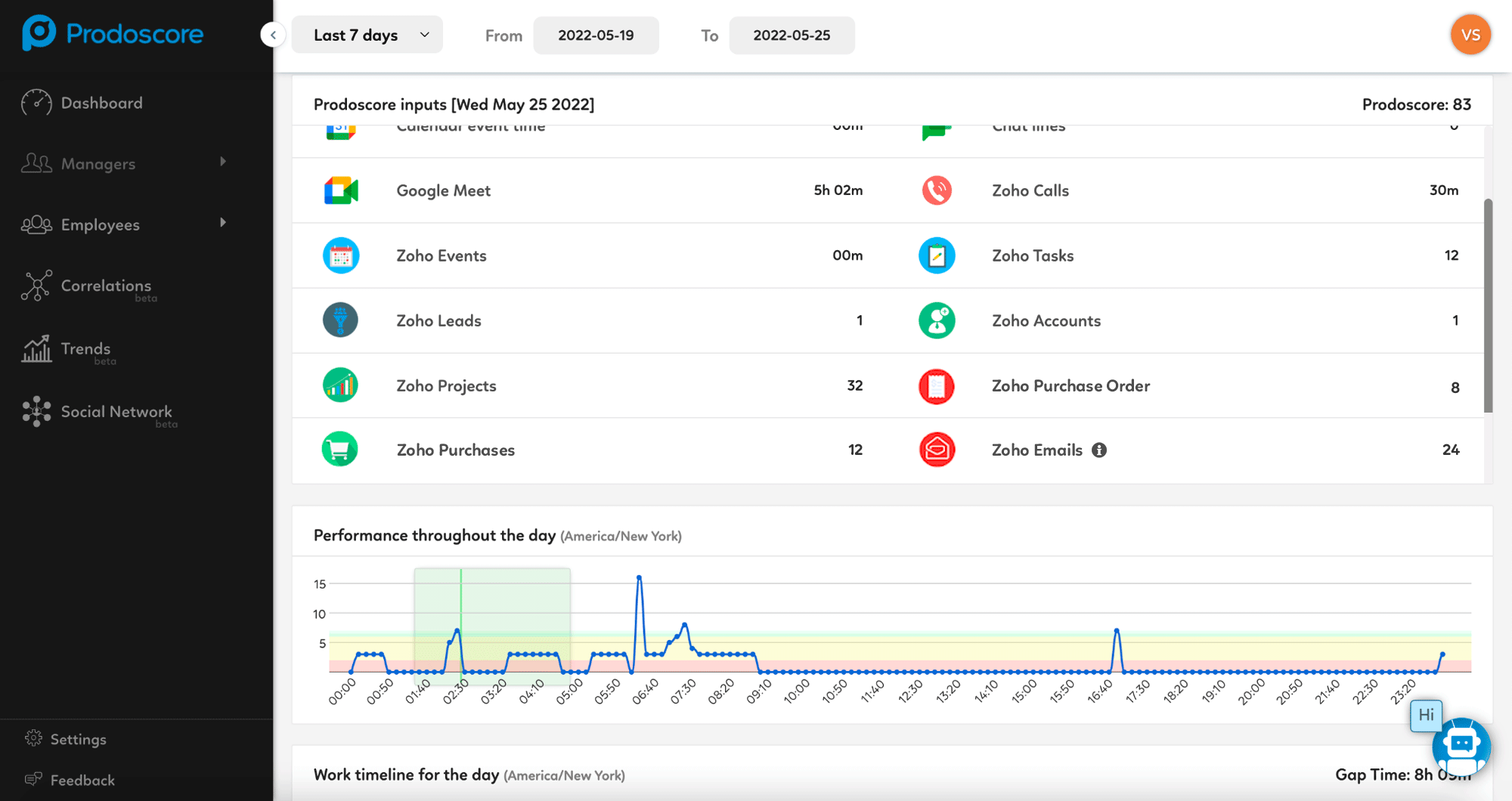Expand the Managers submenu arrow
The width and height of the screenshot is (1512, 801).
point(223,162)
